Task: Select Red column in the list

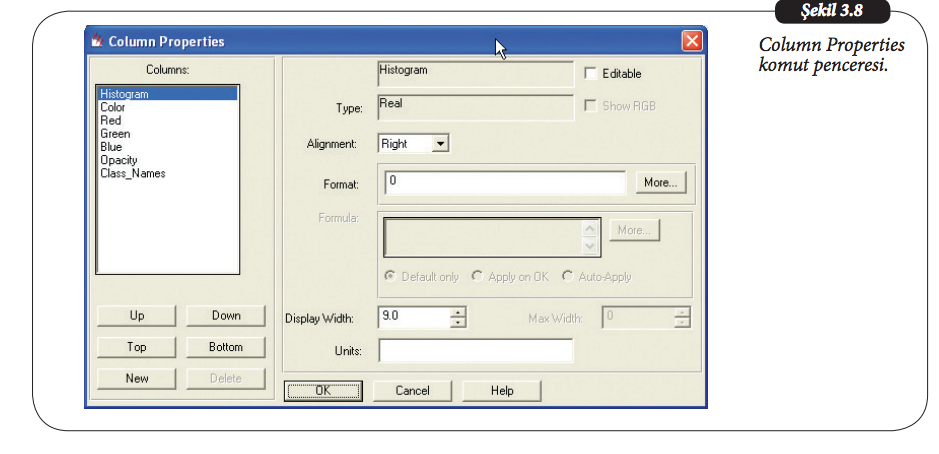Action: (111, 120)
